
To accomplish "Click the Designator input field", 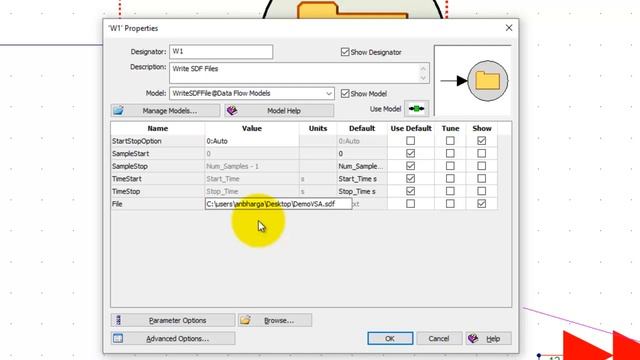I will pyautogui.click(x=221, y=52).
